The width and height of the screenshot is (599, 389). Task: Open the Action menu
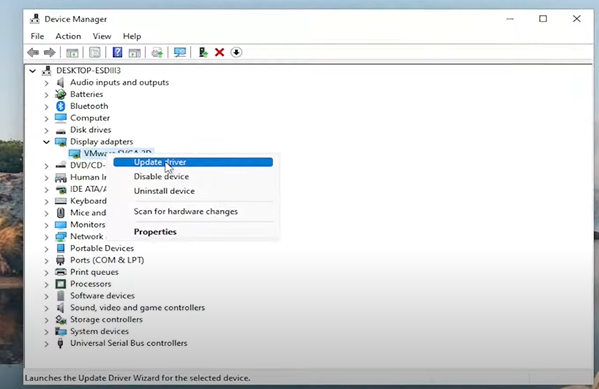coord(68,36)
